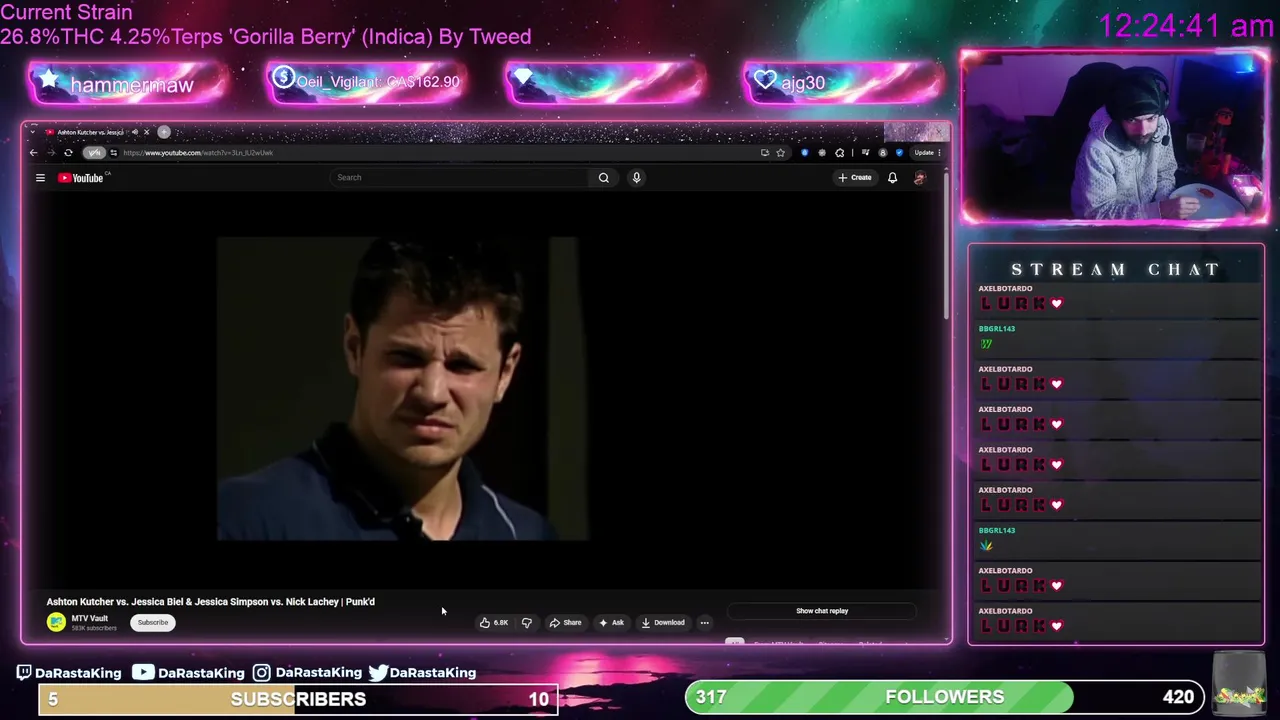Mute the tab using its speaker icon
1280x720 pixels.
pos(135,132)
